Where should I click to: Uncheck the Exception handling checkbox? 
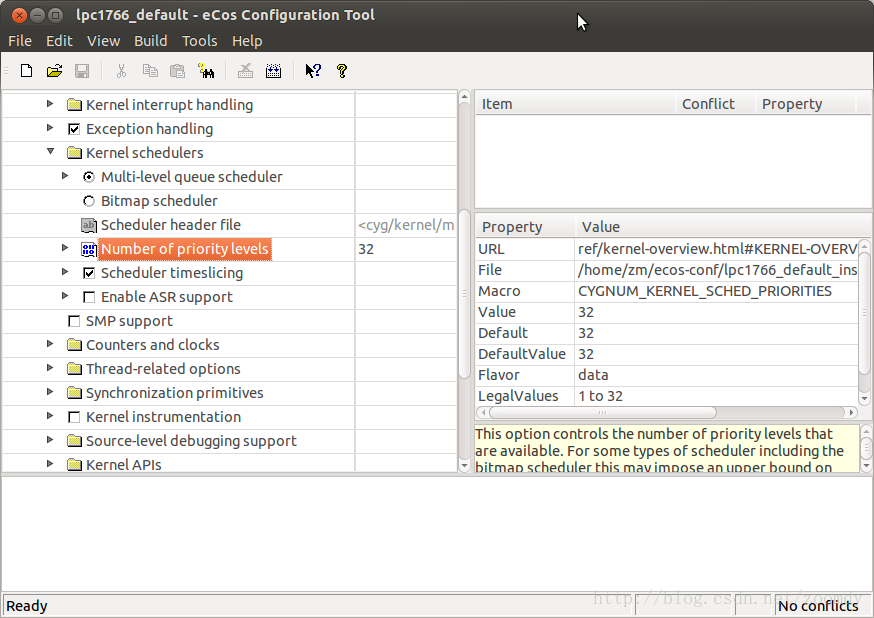pos(74,129)
